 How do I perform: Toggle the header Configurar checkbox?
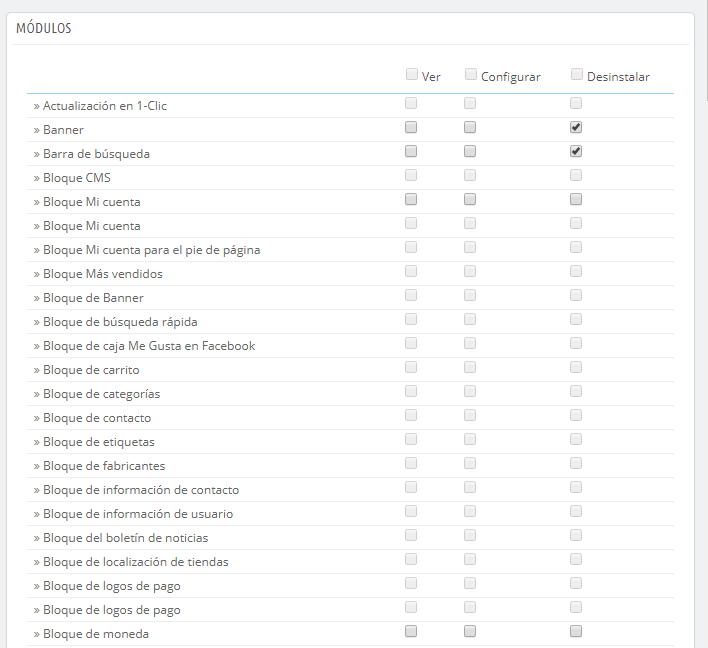(x=471, y=74)
